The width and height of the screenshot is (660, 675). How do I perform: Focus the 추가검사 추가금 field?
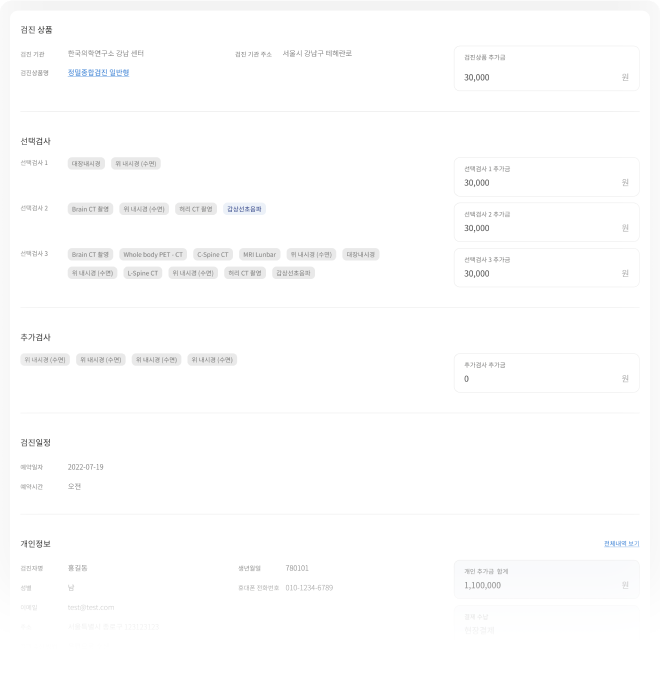tap(546, 379)
